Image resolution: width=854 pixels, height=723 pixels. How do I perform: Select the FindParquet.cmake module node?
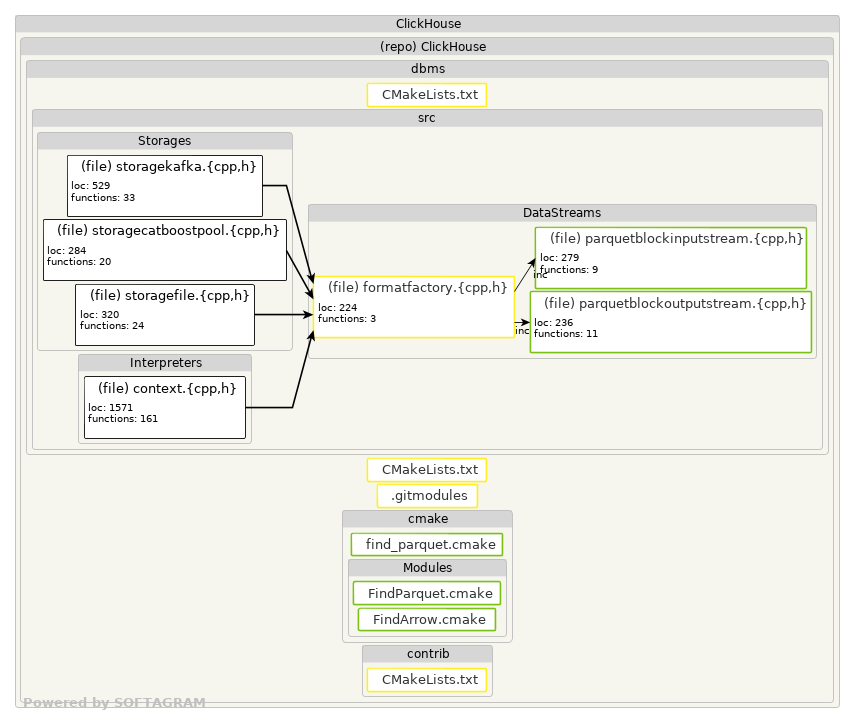coord(426,593)
